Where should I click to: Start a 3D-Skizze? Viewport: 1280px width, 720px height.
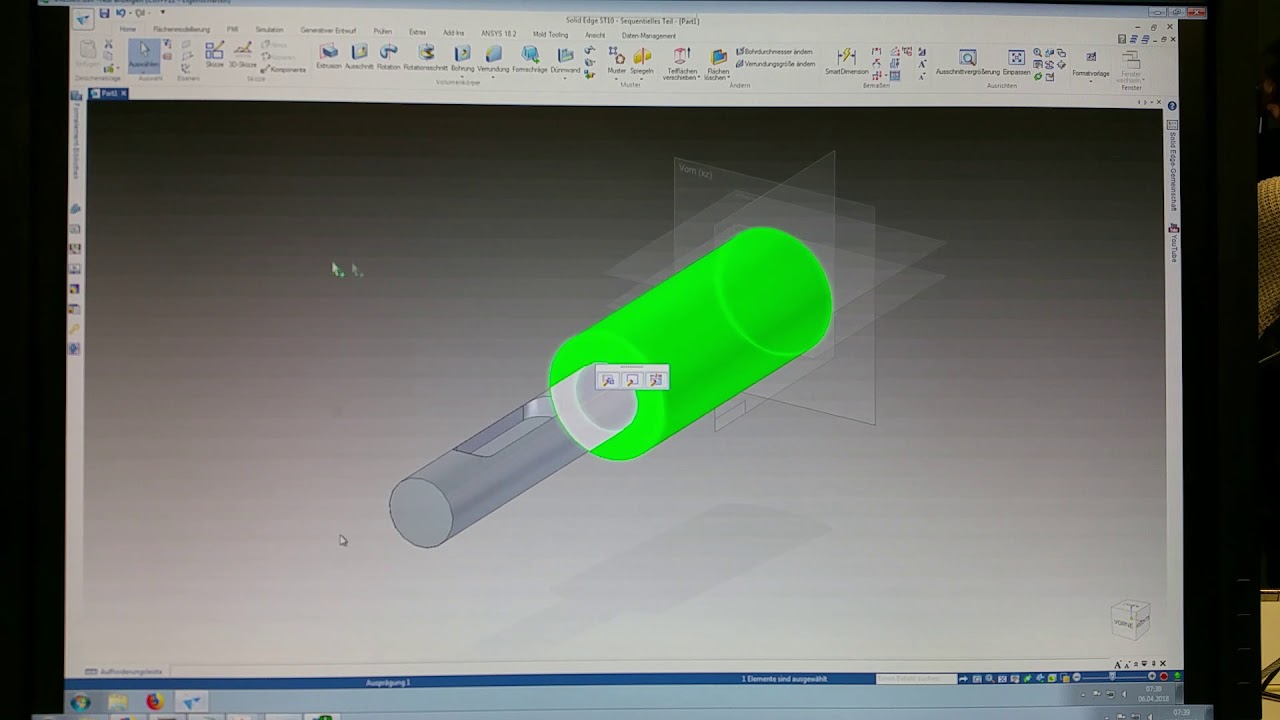pyautogui.click(x=242, y=55)
